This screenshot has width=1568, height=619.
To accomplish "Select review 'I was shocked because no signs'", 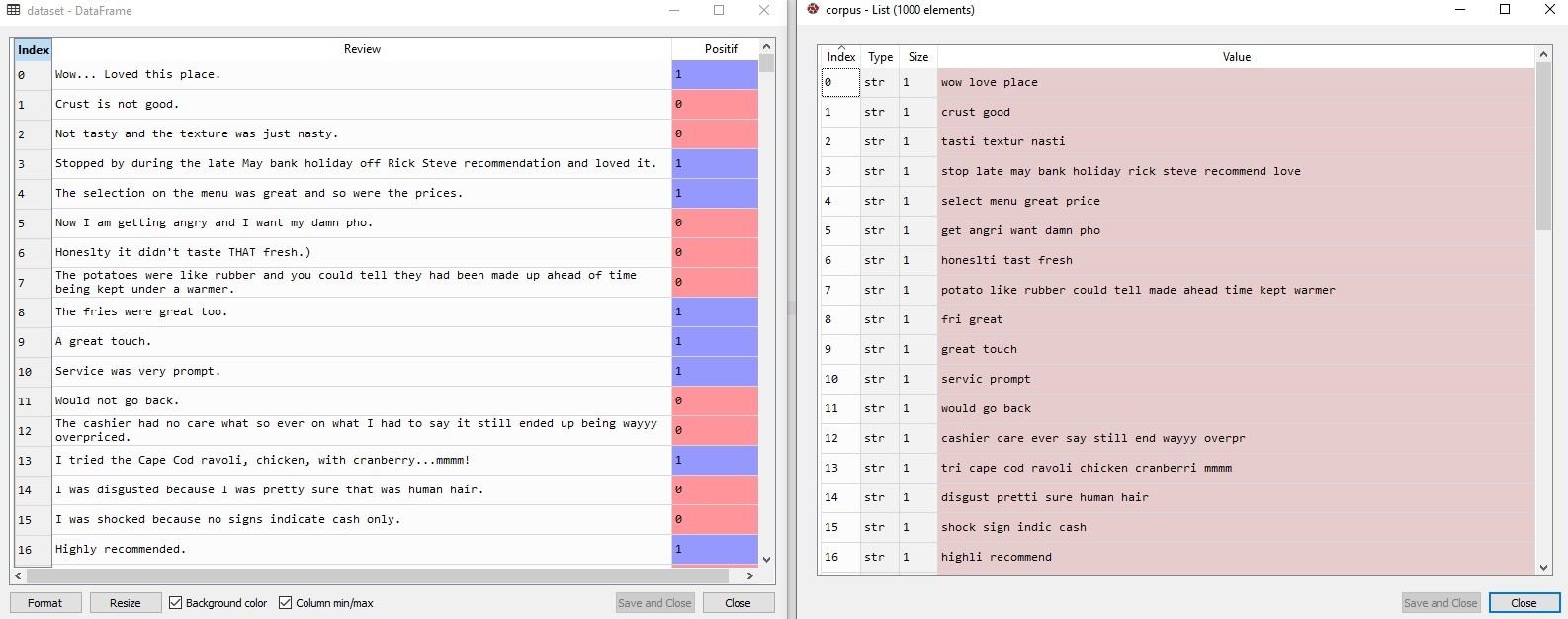I will coord(362,520).
